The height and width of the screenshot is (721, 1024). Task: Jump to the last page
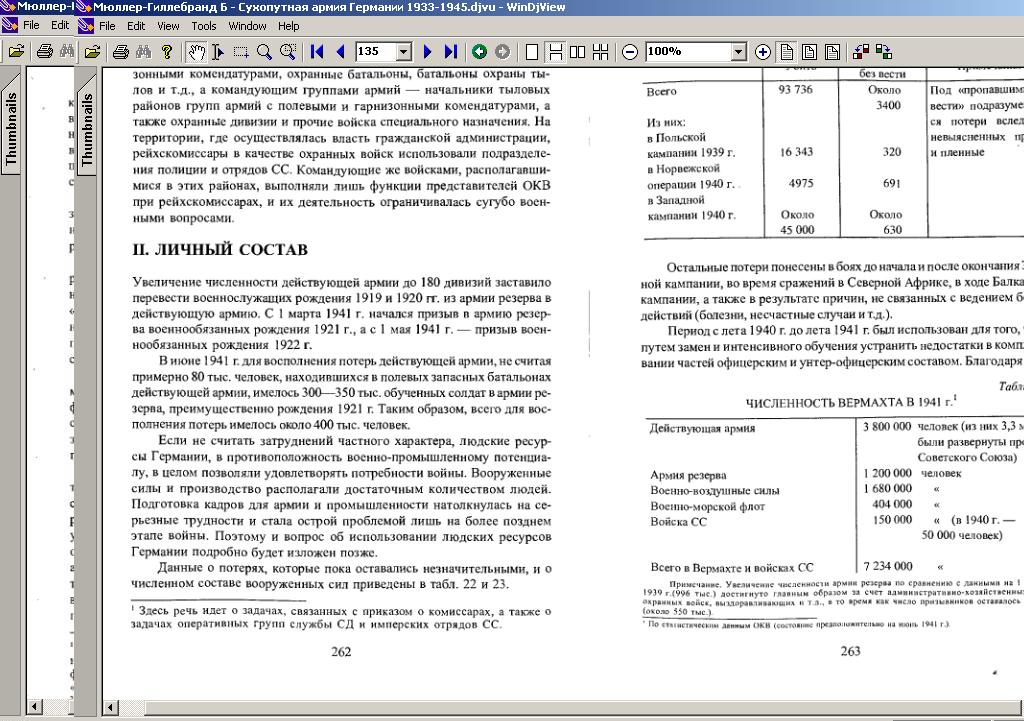450,51
